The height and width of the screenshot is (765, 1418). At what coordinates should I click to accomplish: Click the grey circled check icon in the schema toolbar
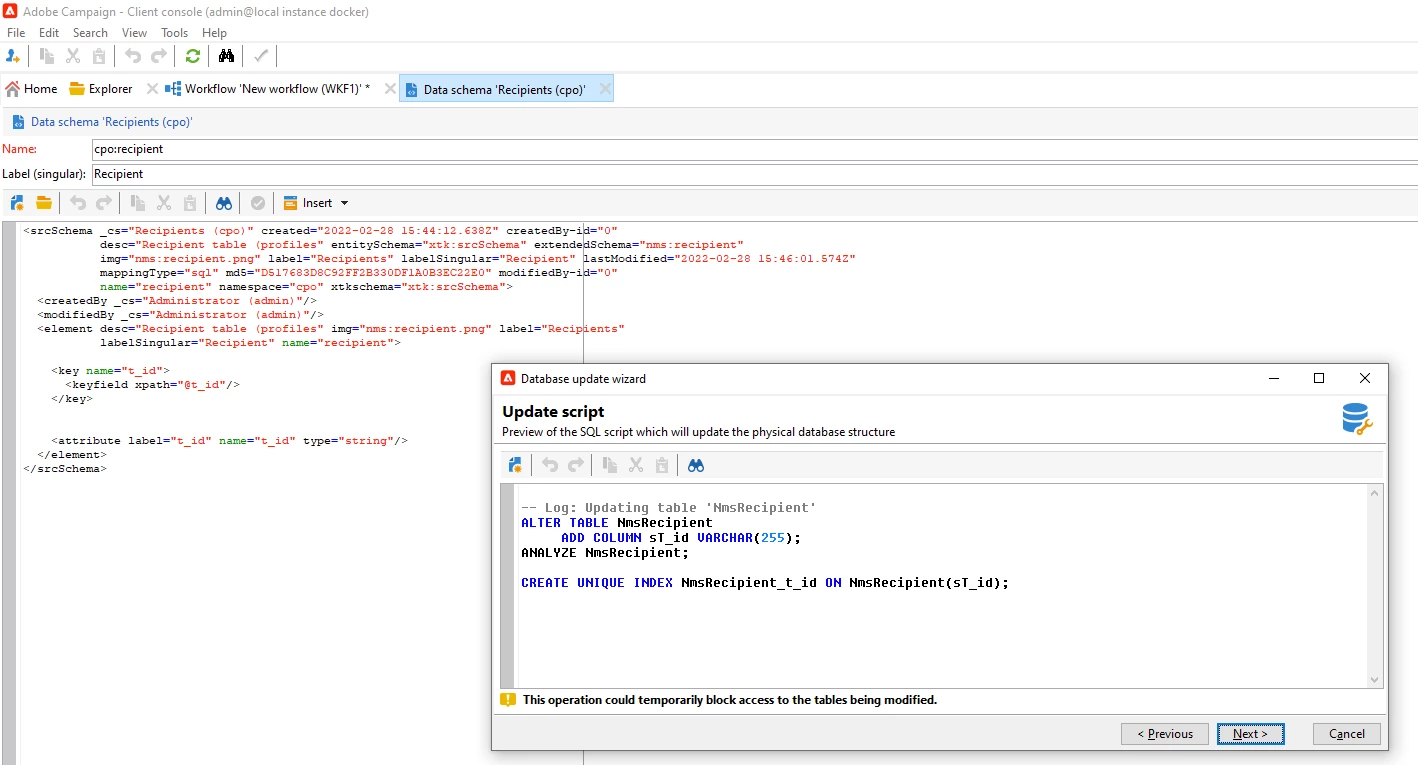coord(258,203)
